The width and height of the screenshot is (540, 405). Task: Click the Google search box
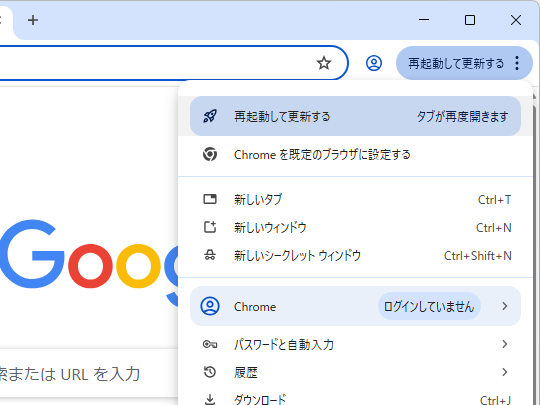tap(89, 374)
